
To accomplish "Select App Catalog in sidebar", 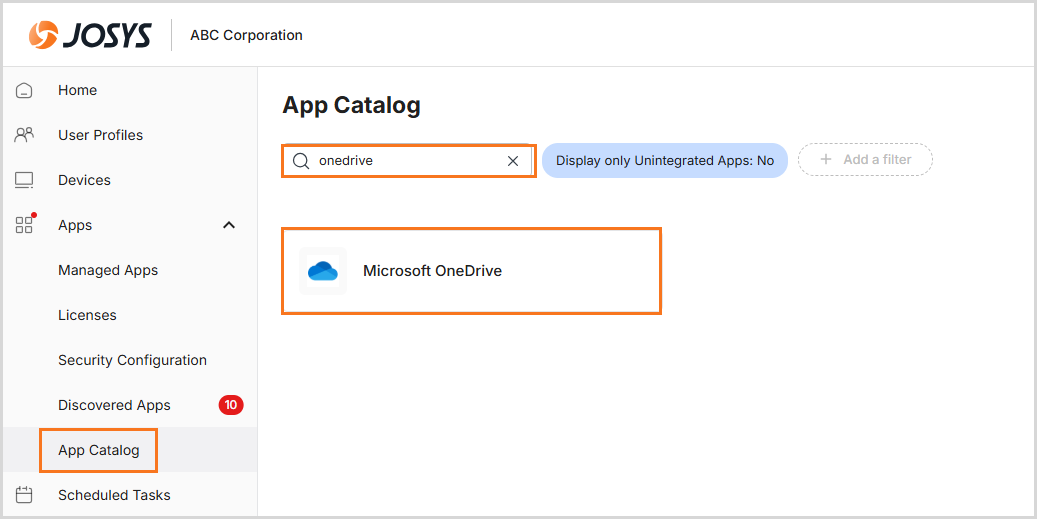I will click(99, 450).
